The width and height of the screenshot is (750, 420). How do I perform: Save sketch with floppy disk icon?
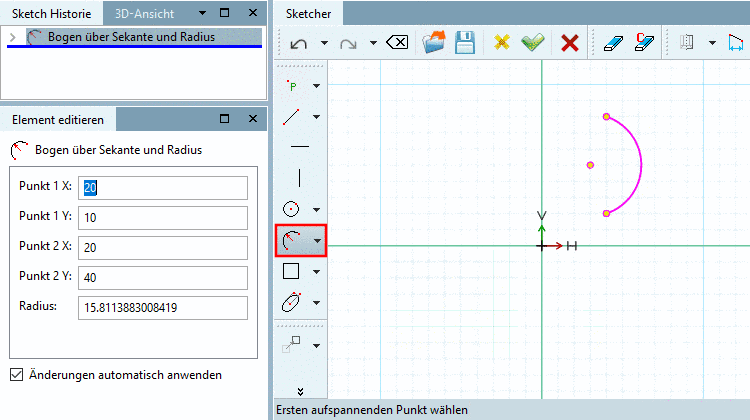click(465, 42)
